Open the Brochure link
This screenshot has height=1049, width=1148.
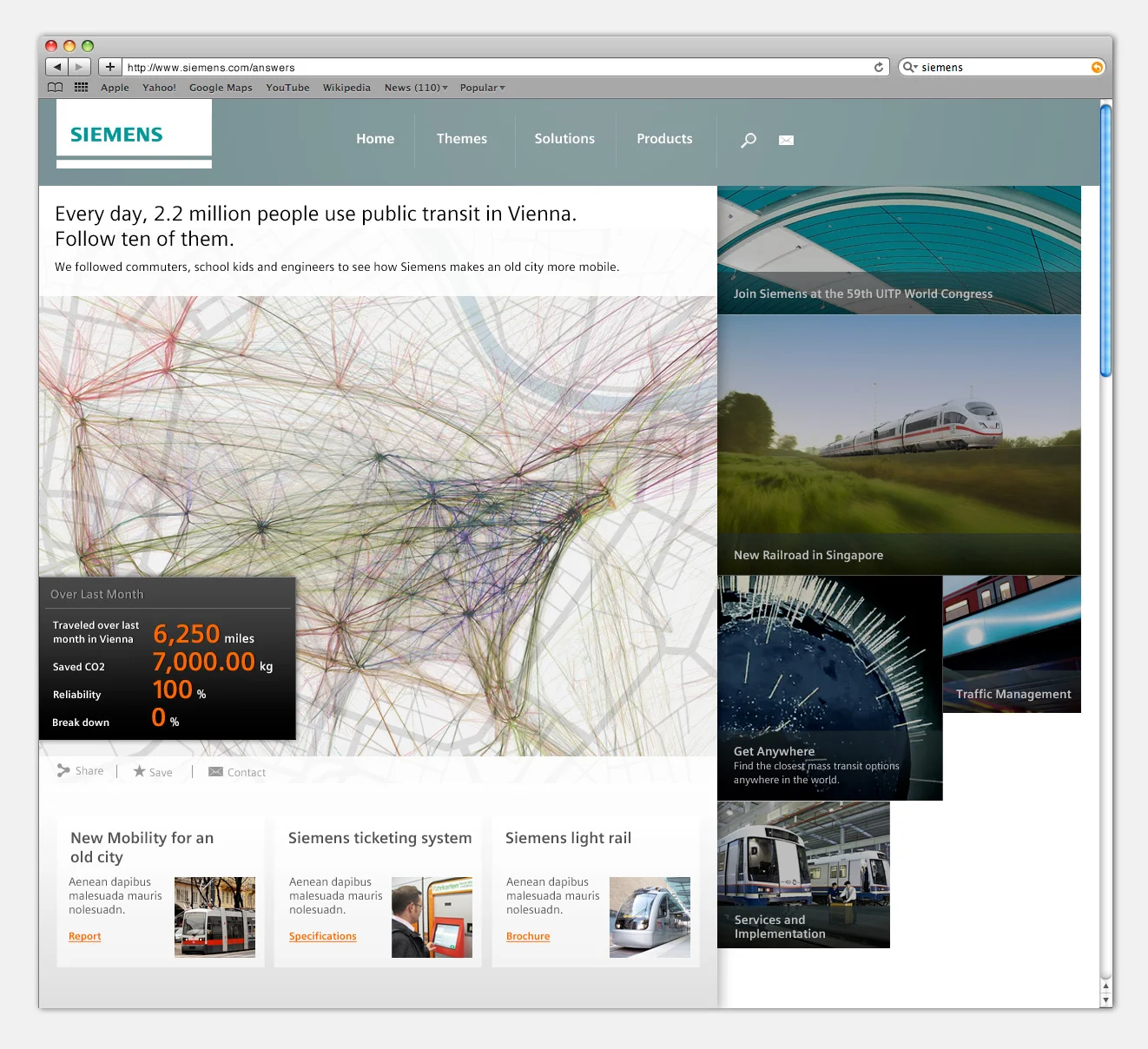coord(528,936)
